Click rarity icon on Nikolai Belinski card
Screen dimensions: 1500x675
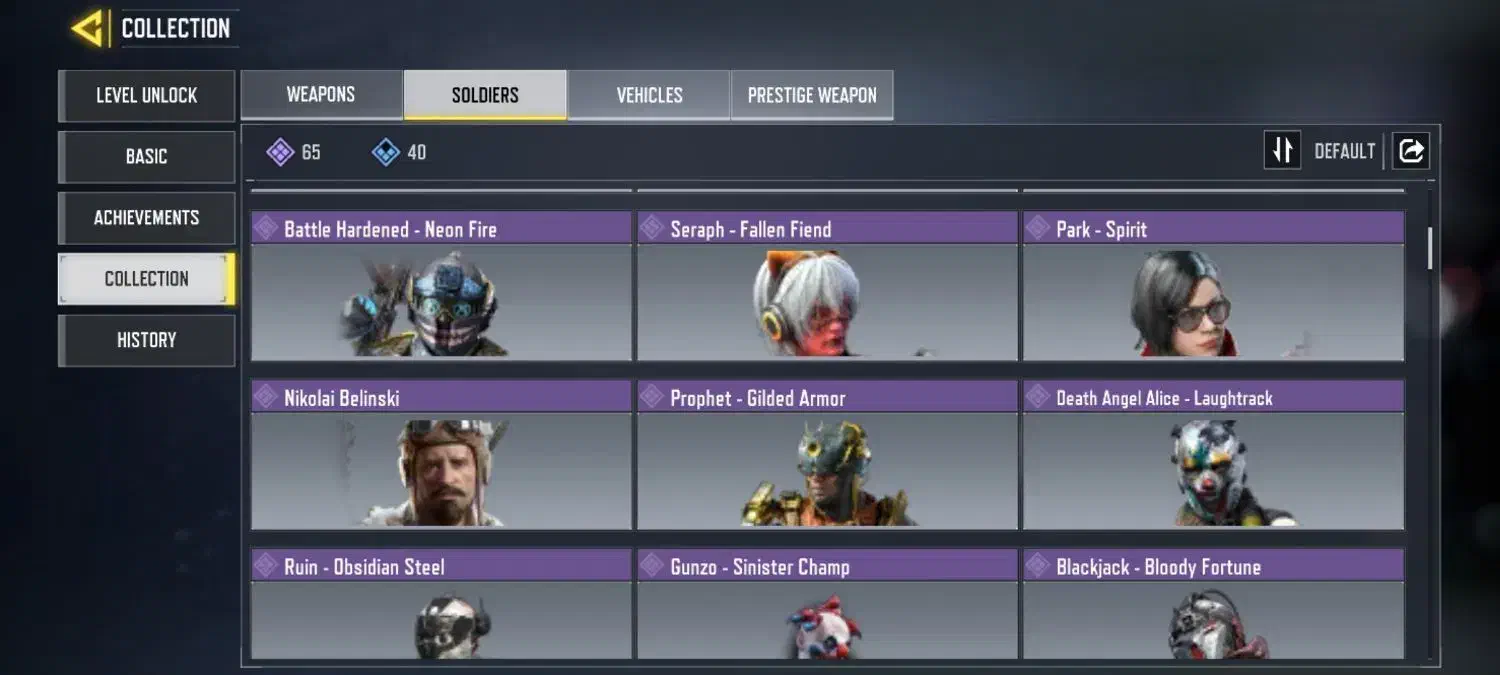click(266, 397)
